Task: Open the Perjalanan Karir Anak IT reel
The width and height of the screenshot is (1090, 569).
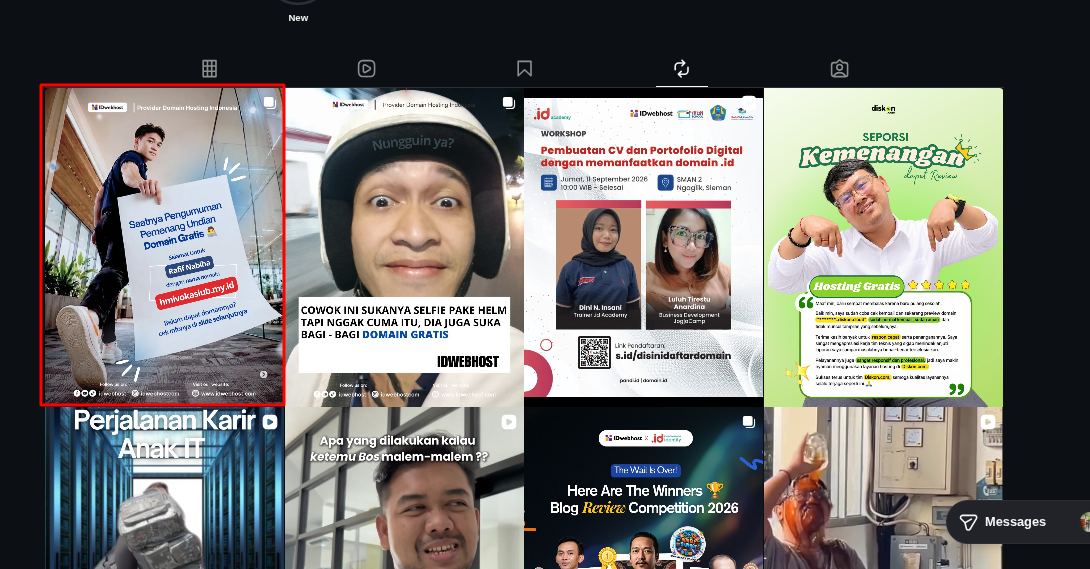Action: tap(165, 488)
